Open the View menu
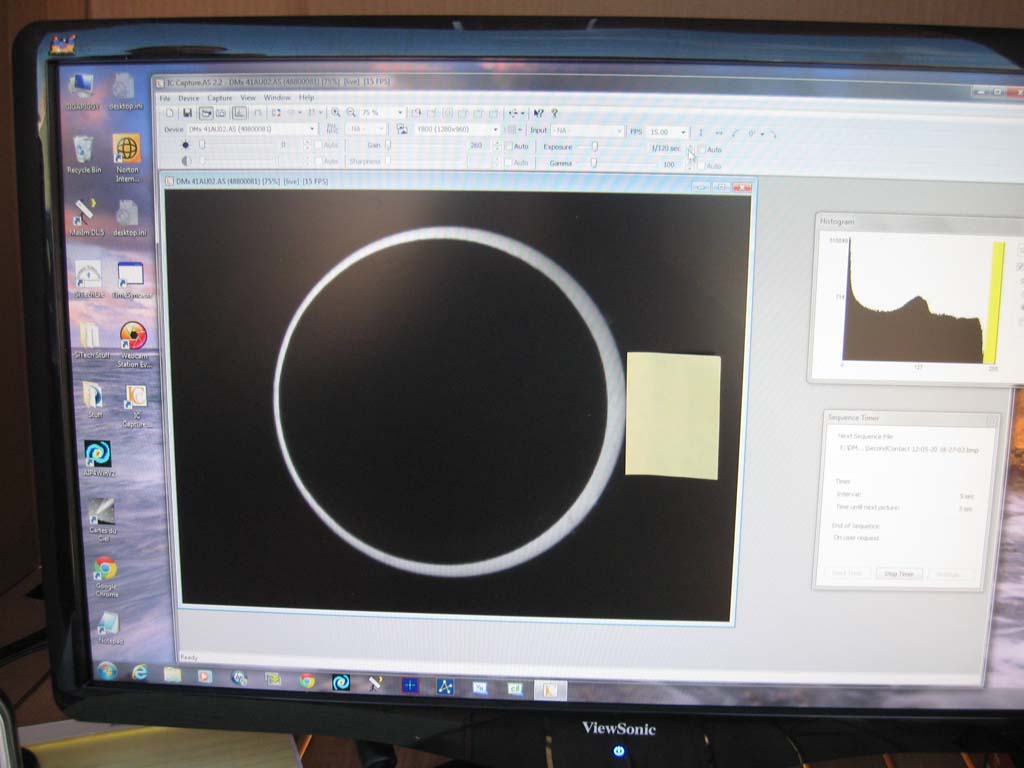 click(248, 98)
